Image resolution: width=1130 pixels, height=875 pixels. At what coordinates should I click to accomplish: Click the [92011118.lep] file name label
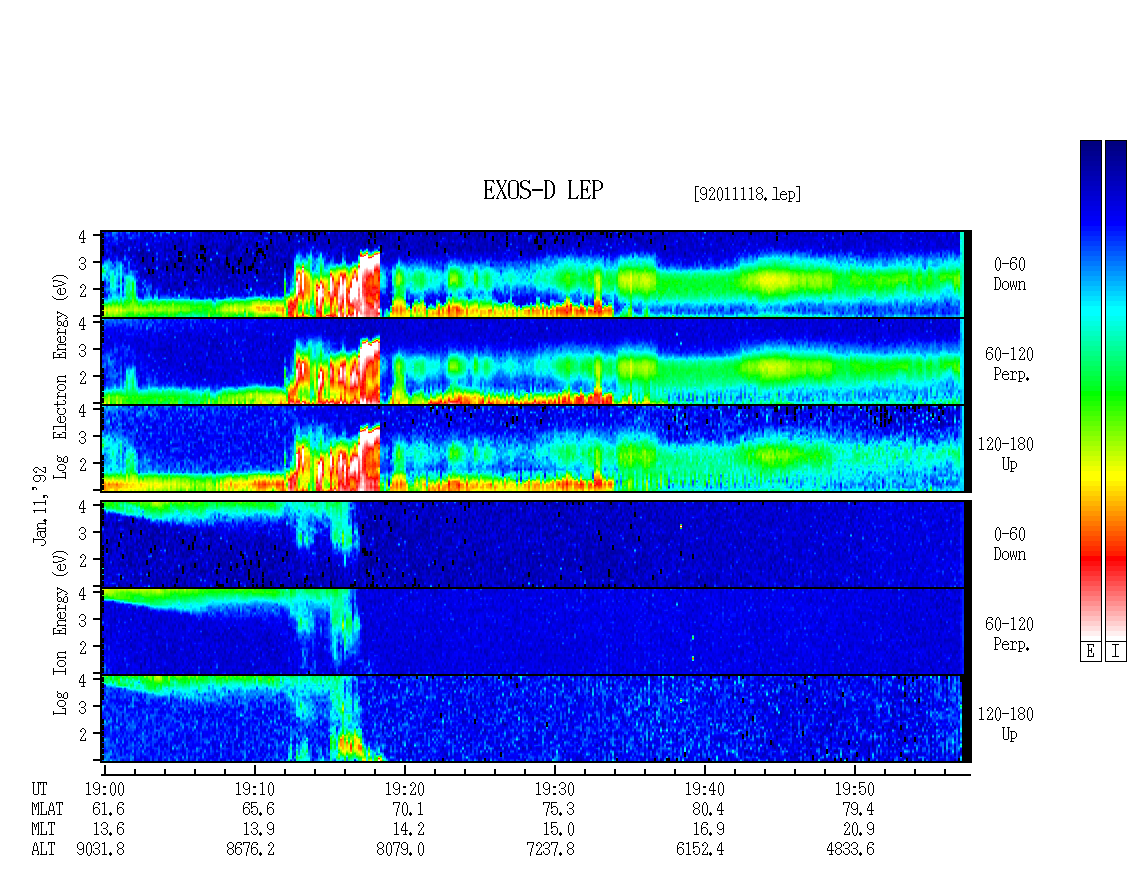(x=747, y=194)
